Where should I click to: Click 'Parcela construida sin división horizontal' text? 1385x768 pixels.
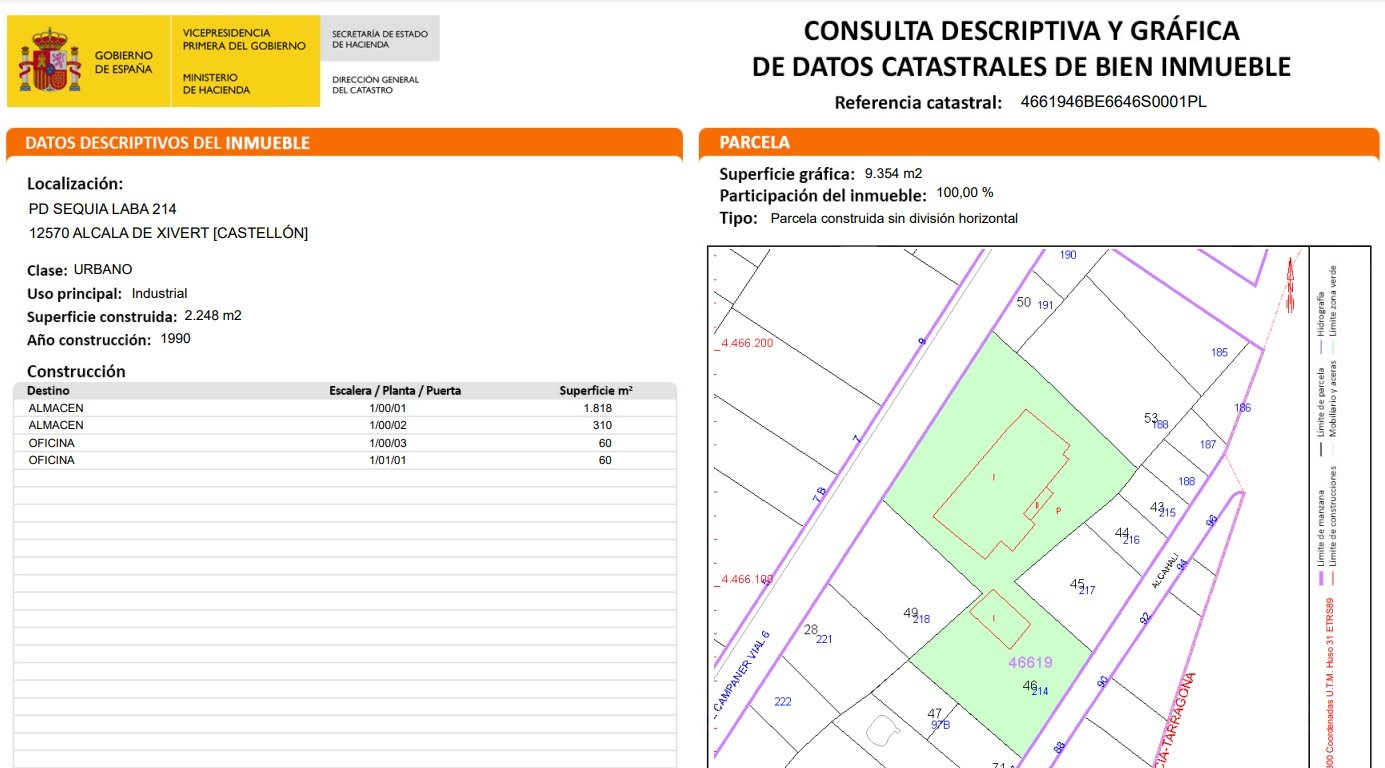[x=894, y=218]
